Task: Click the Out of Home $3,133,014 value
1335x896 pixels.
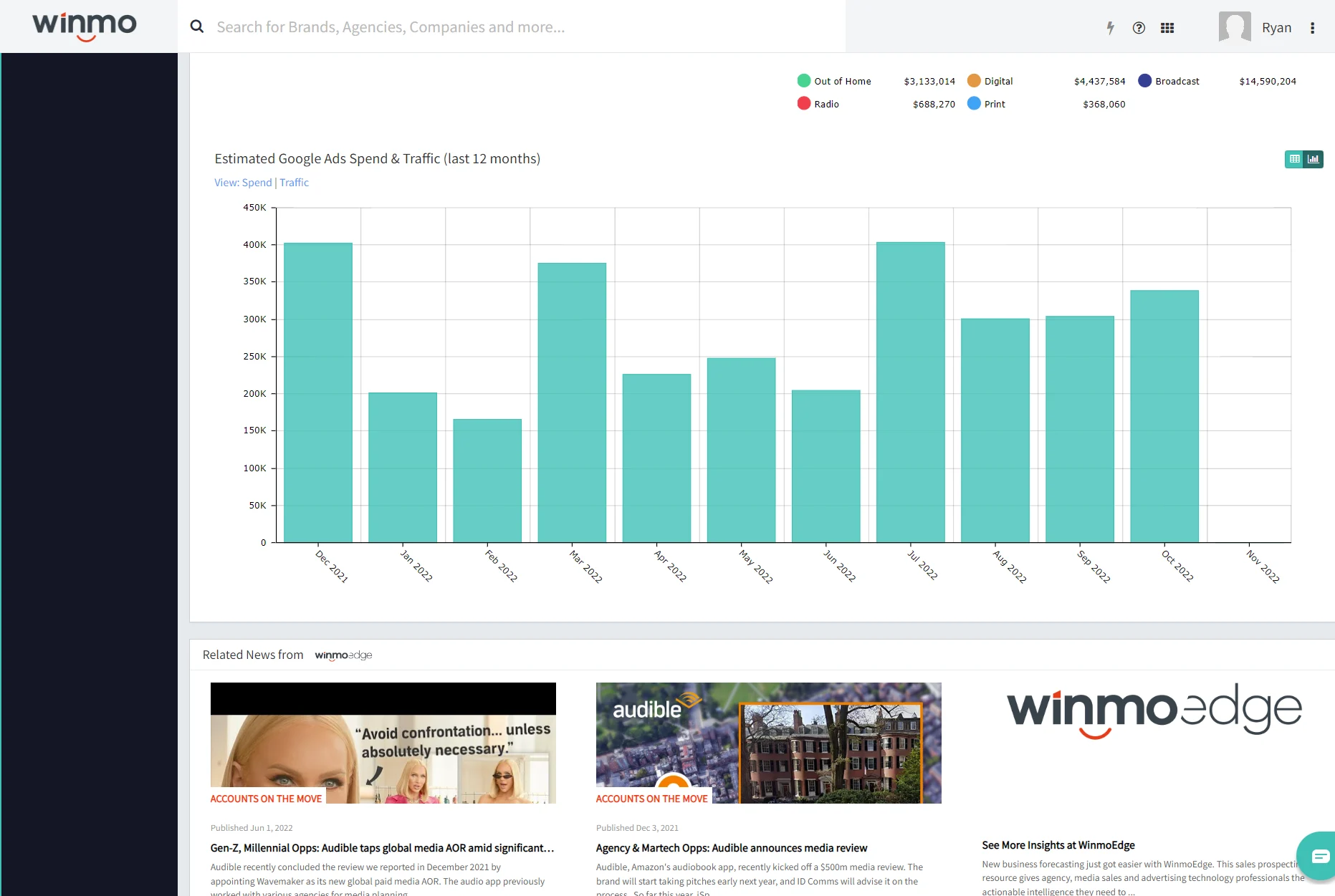Action: pyautogui.click(x=929, y=81)
